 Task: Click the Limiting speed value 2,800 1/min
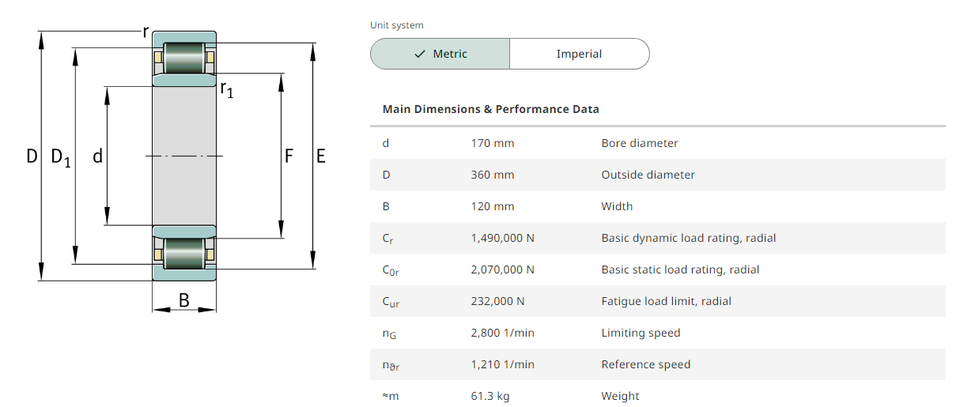click(x=502, y=333)
